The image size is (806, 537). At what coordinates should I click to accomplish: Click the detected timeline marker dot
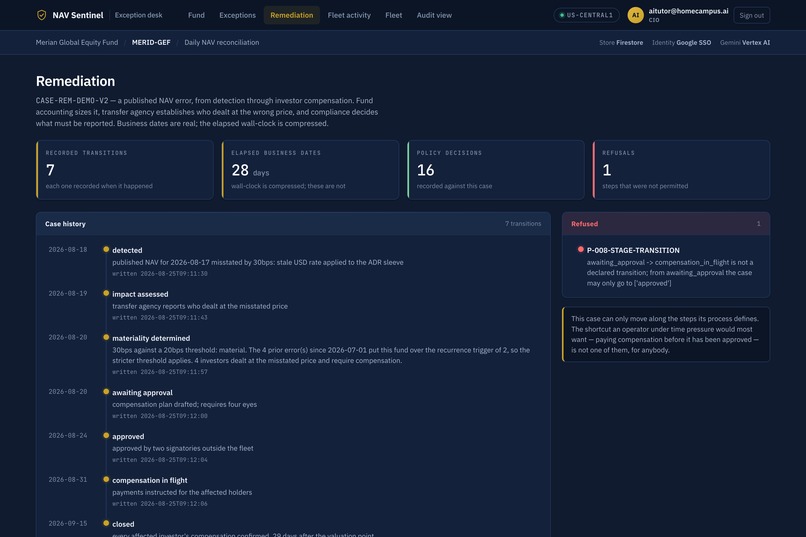[x=106, y=249]
